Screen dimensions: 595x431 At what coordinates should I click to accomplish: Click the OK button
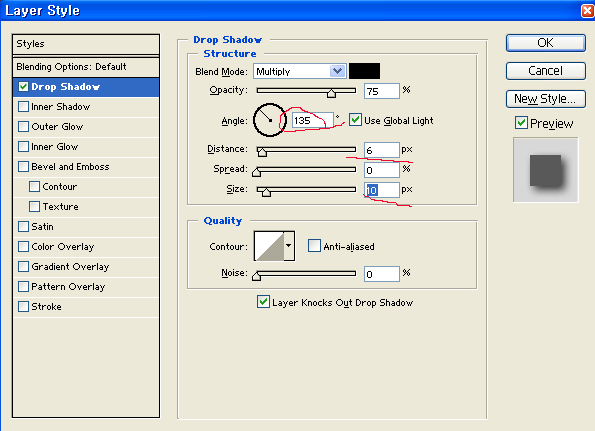click(546, 43)
